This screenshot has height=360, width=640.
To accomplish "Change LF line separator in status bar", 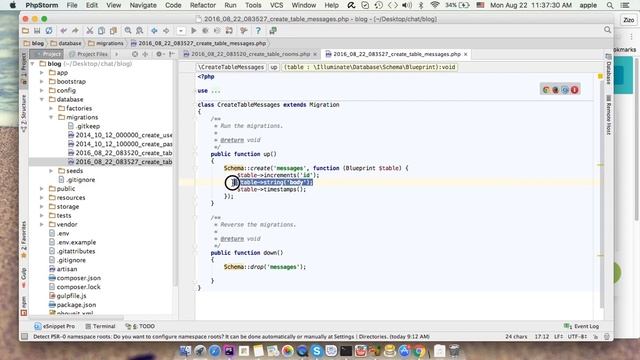I will tap(558, 336).
